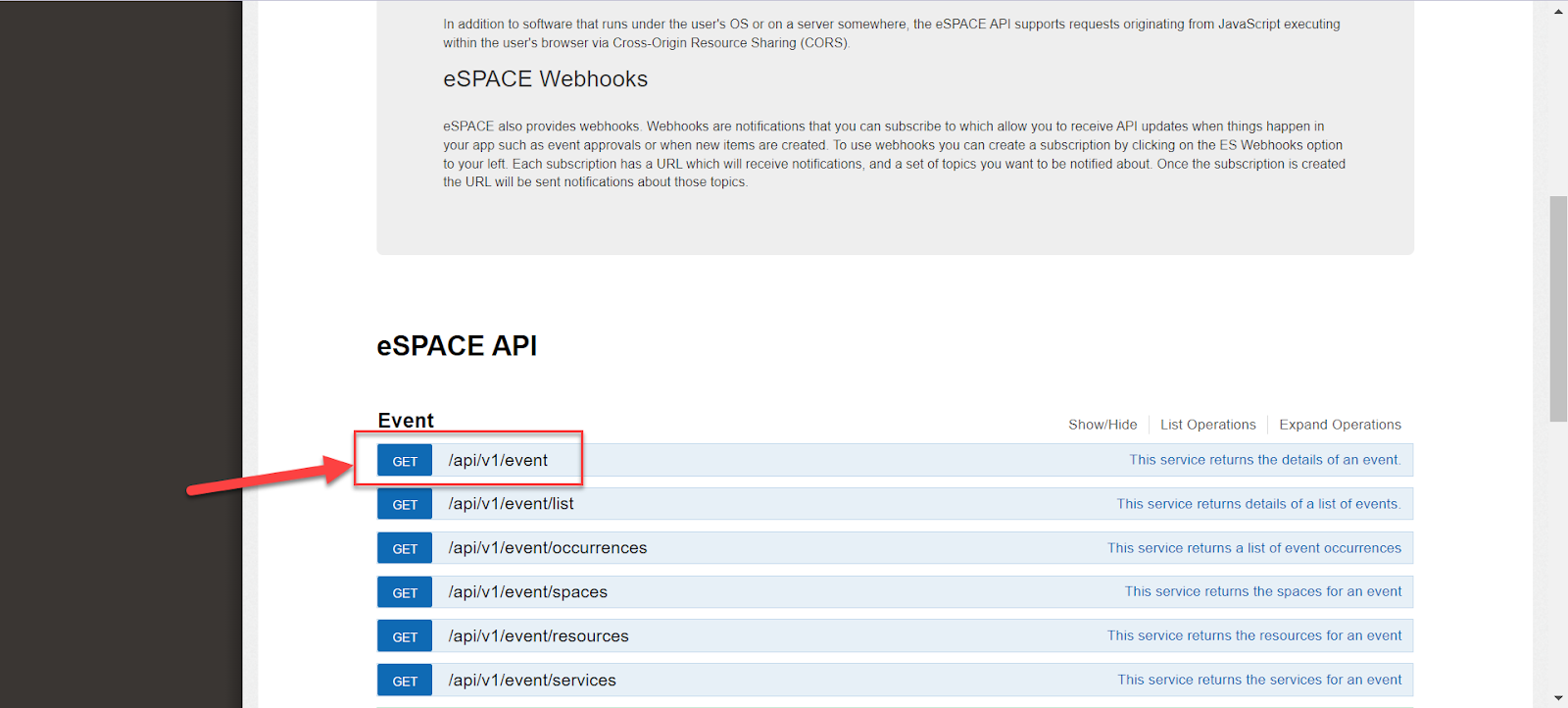Expand the /api/v1/event/list endpoint
This screenshot has height=708, width=1568.
click(511, 504)
